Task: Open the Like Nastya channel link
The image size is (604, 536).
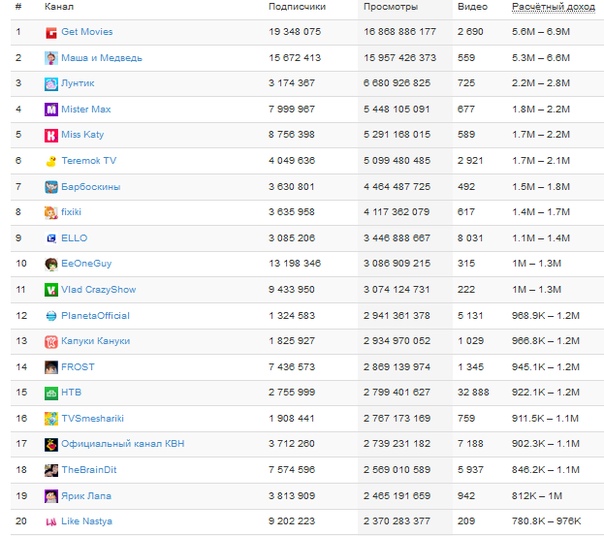Action: tap(87, 521)
